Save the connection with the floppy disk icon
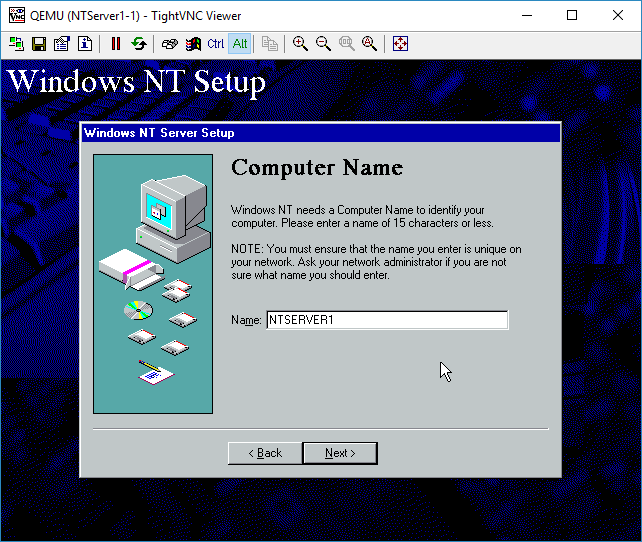Screen dimensions: 642x542 (39, 44)
